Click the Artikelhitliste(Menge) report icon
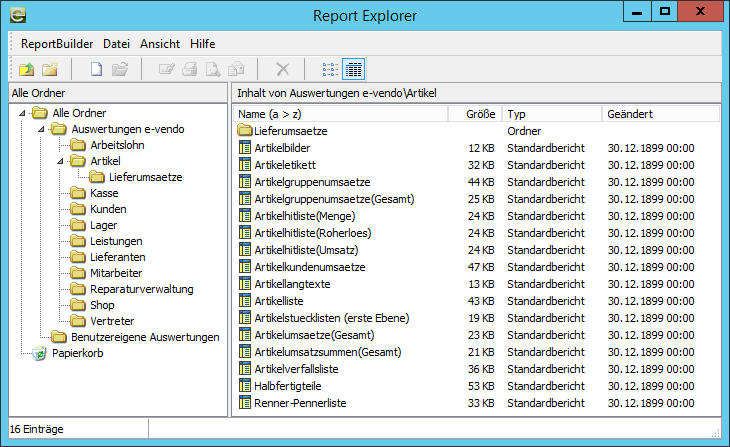730x447 pixels. pyautogui.click(x=244, y=216)
